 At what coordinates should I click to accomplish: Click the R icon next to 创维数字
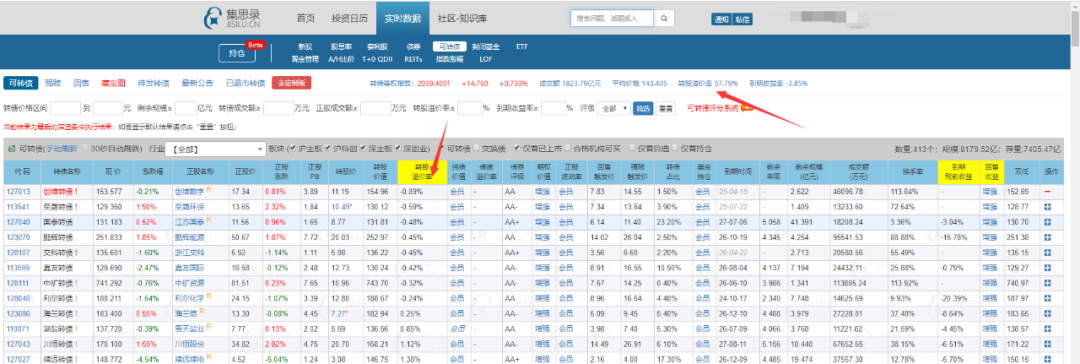click(x=208, y=188)
